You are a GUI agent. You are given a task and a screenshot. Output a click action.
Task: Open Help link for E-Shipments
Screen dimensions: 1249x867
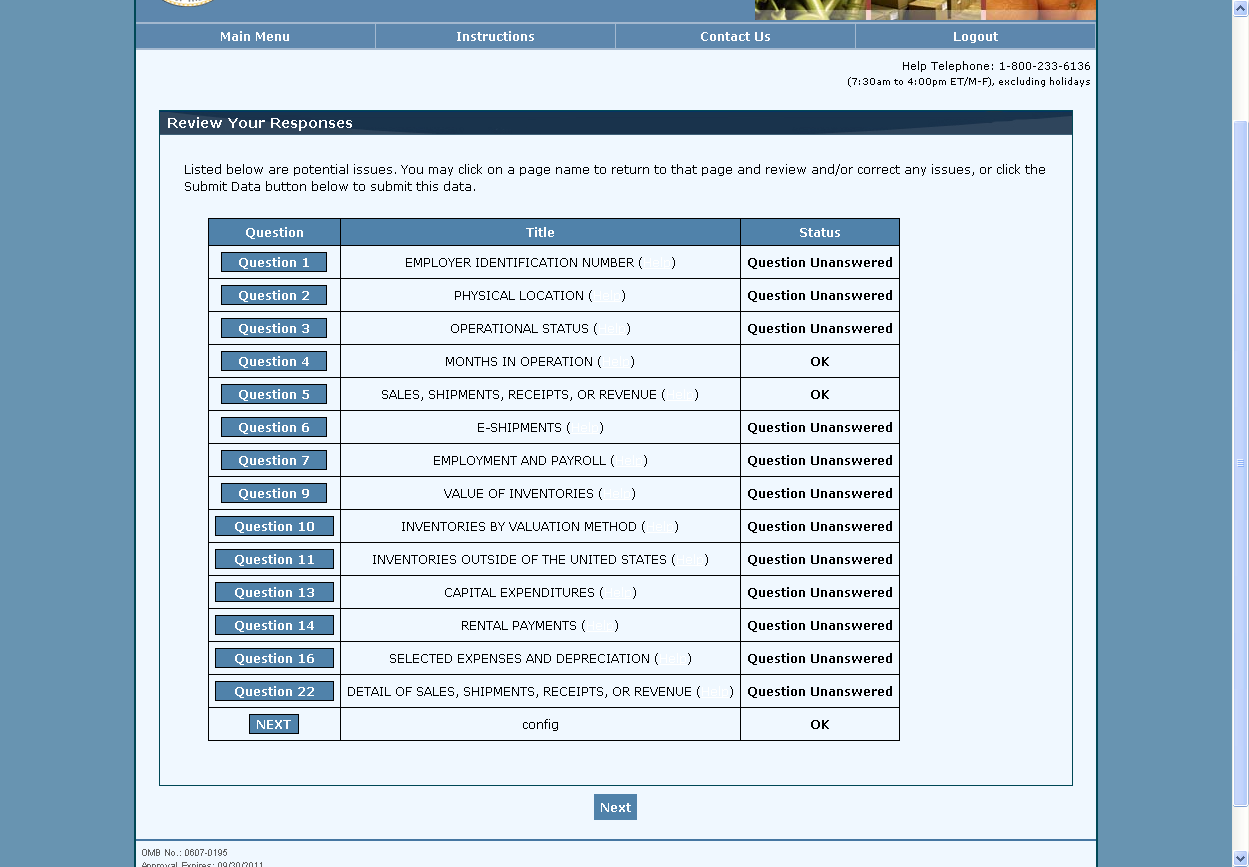tap(585, 427)
